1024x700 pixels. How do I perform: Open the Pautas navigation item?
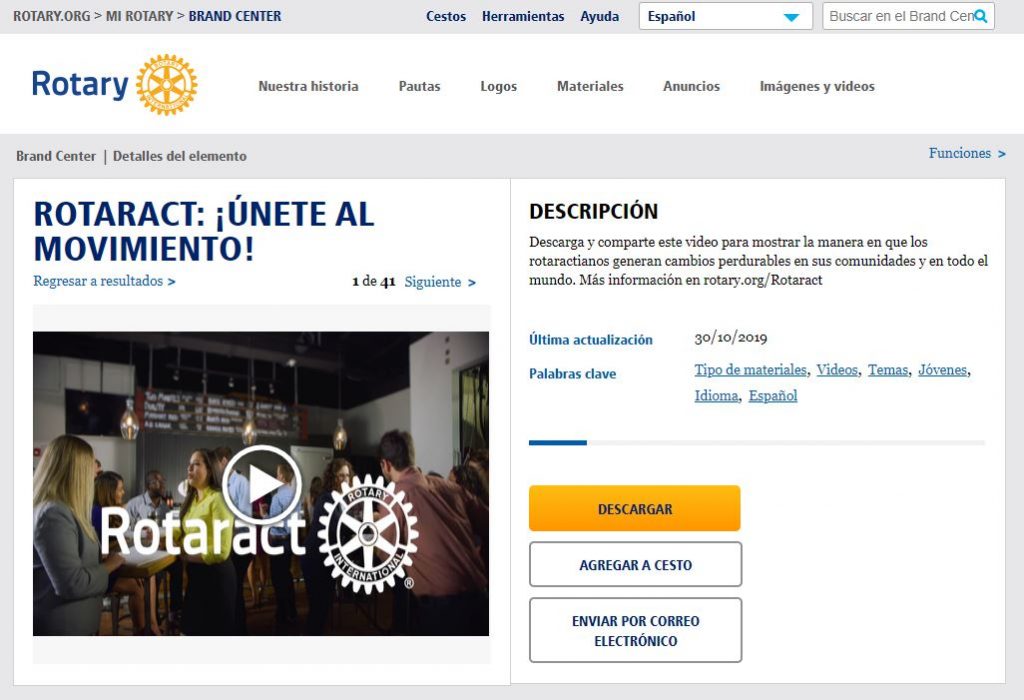(x=419, y=86)
